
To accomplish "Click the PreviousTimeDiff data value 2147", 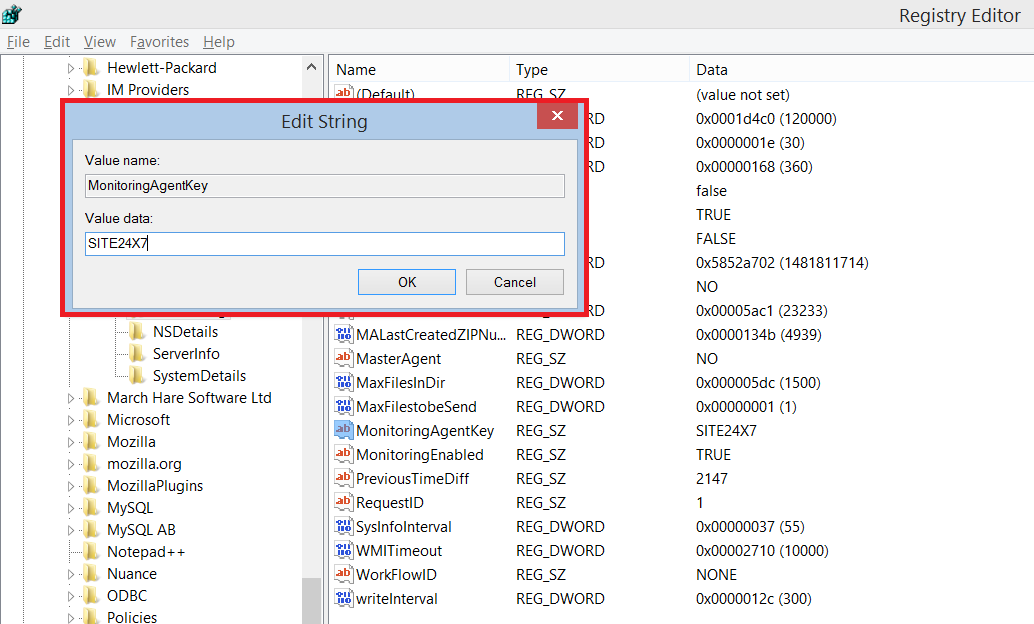I will point(712,478).
